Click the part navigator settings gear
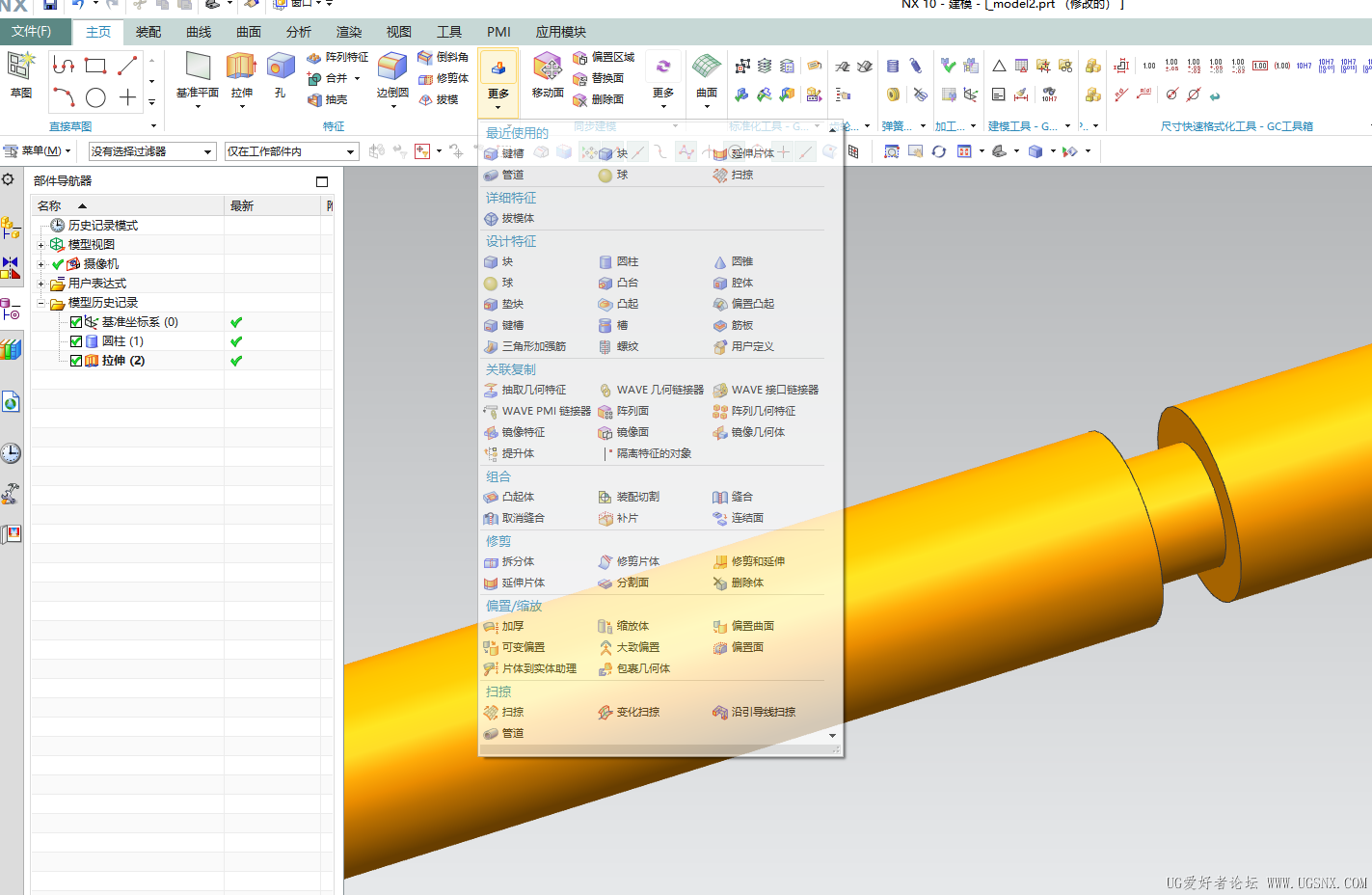The image size is (1372, 895). [x=9, y=179]
